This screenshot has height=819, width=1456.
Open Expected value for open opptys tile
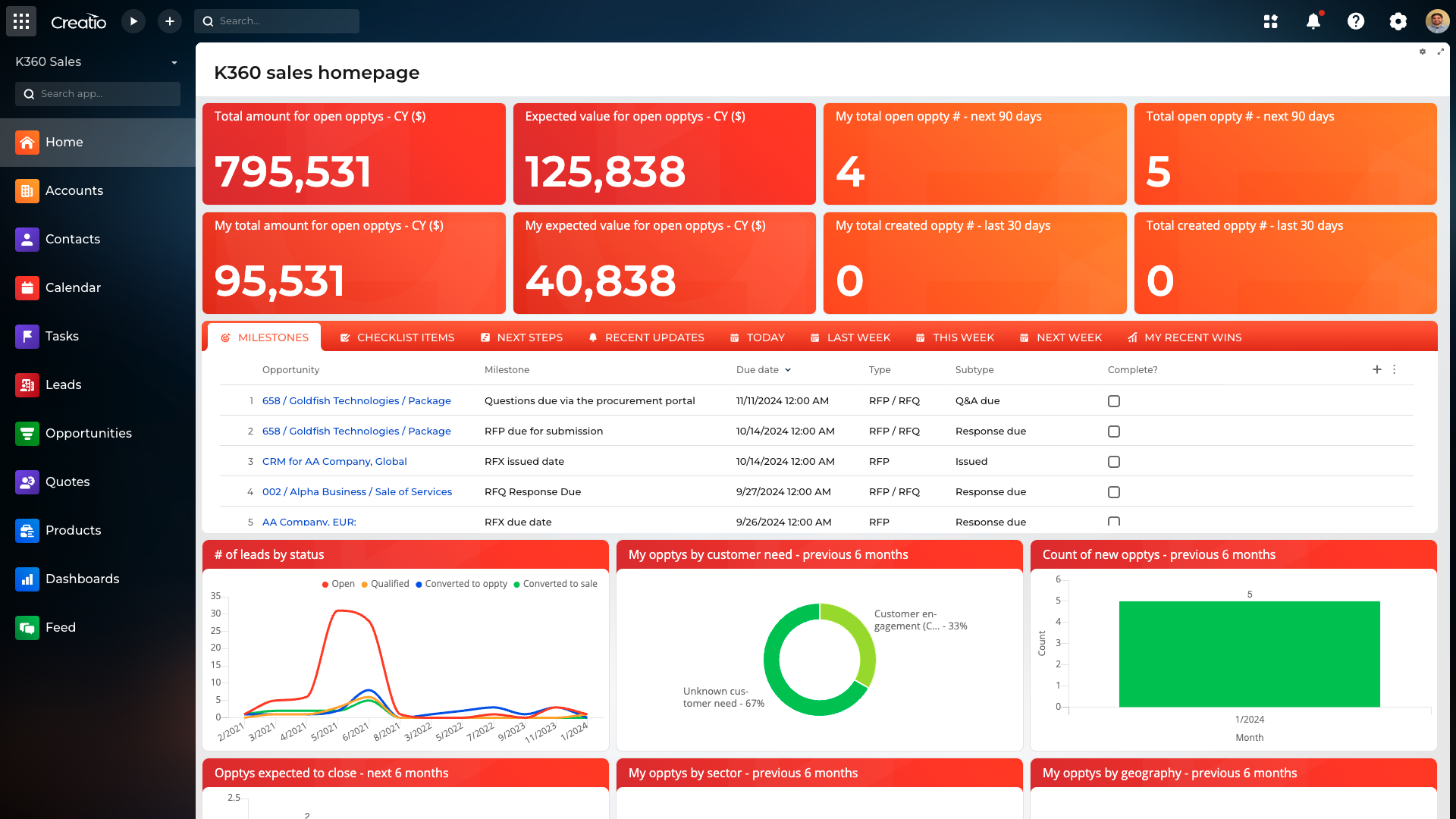tap(664, 154)
